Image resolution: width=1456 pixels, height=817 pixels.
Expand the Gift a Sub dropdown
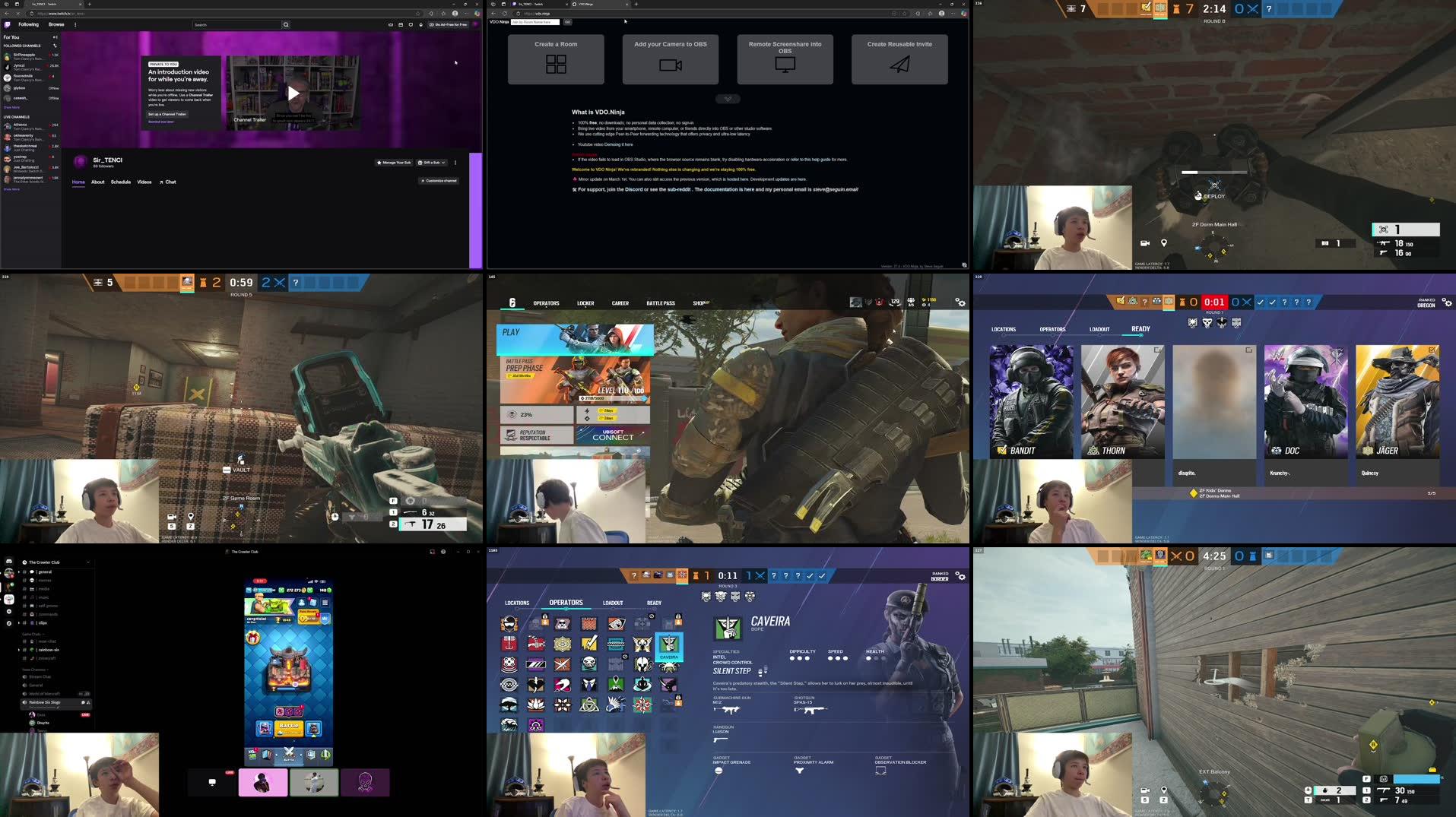(432, 163)
